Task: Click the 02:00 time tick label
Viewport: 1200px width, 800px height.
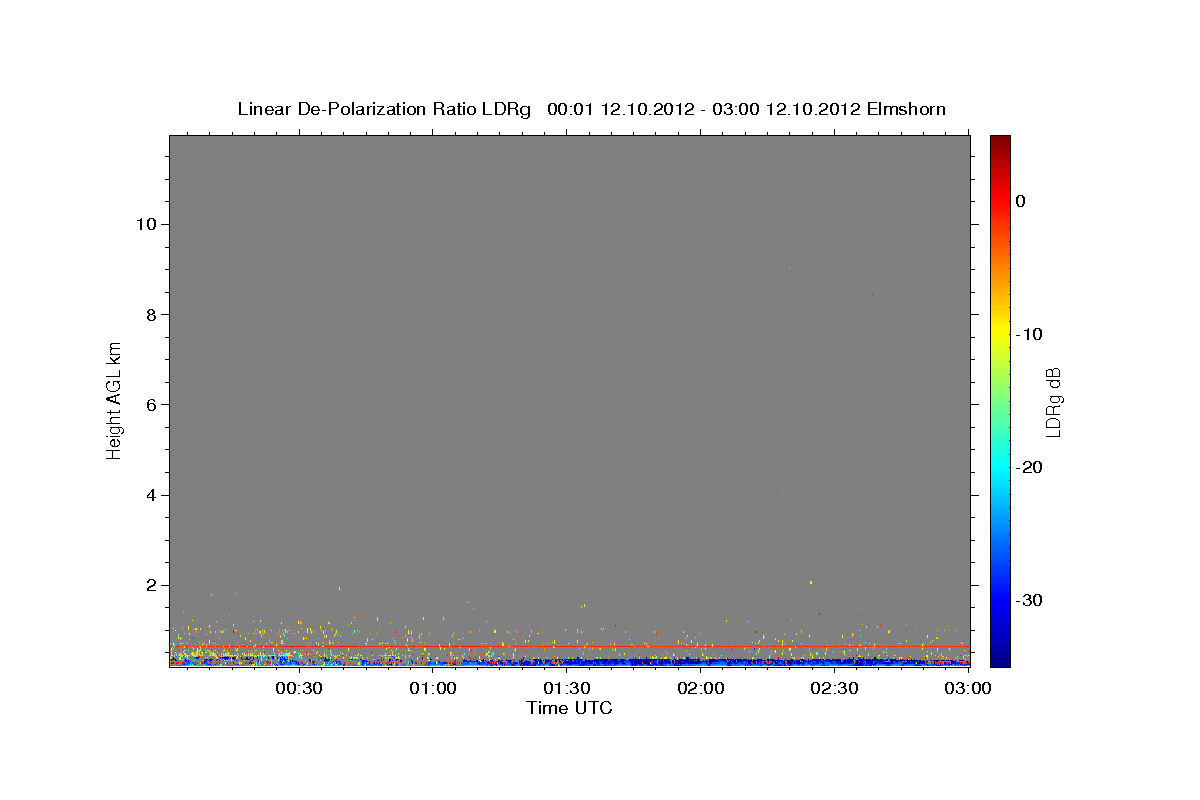Action: 700,689
